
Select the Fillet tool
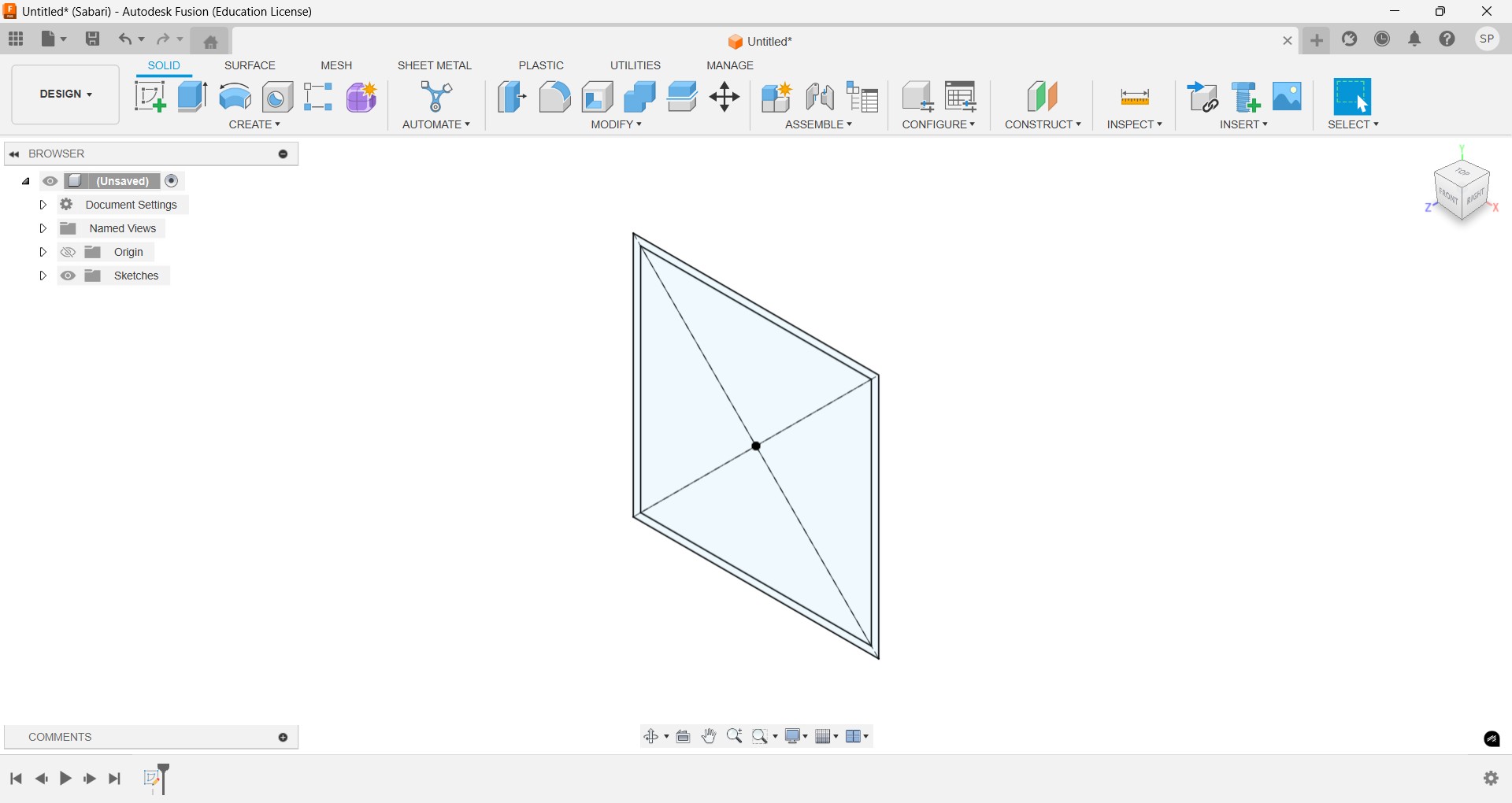[555, 97]
